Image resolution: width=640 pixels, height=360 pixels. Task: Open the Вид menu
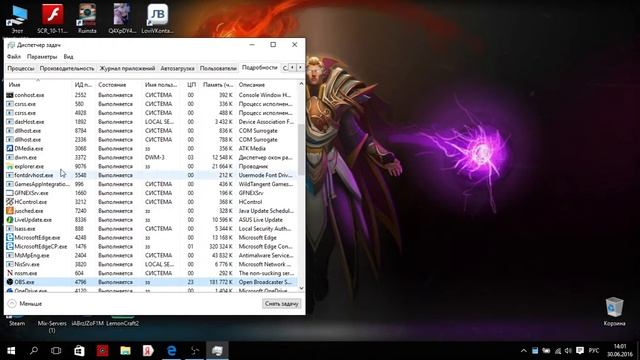pos(68,56)
